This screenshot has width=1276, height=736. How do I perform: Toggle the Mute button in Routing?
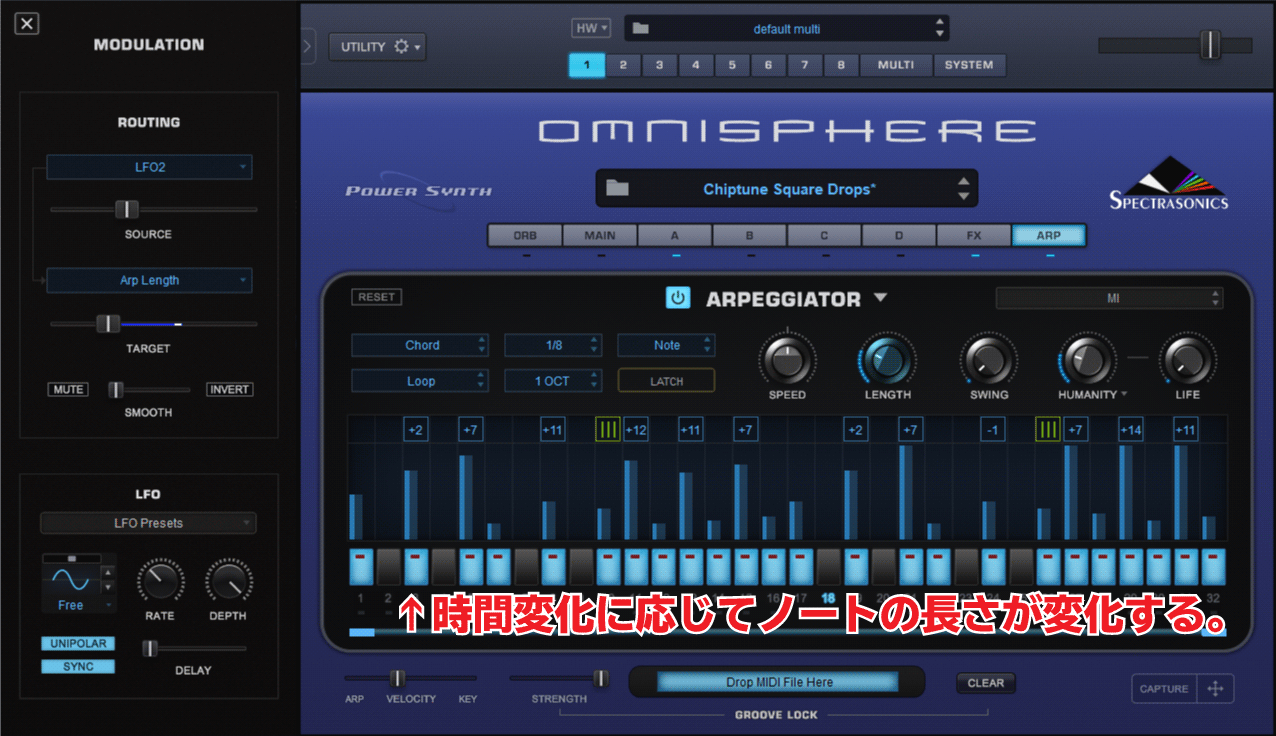pos(68,389)
